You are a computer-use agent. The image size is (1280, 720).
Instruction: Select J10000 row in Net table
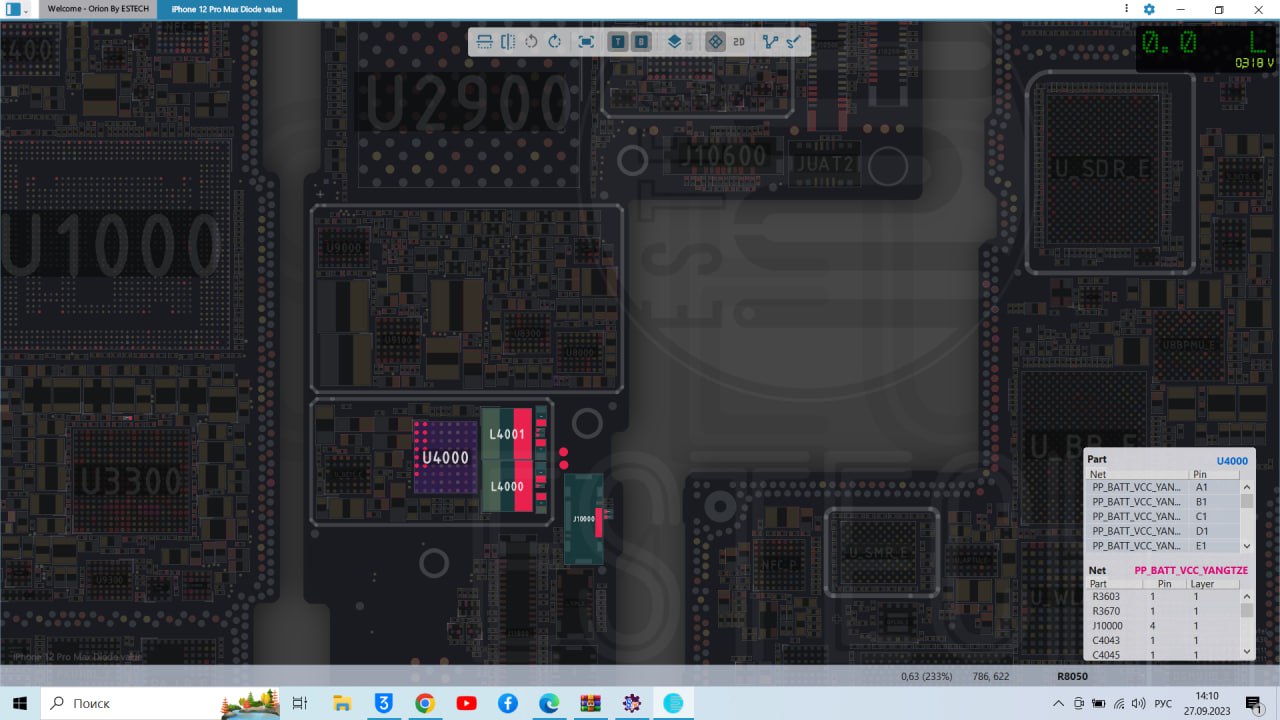(1163, 626)
